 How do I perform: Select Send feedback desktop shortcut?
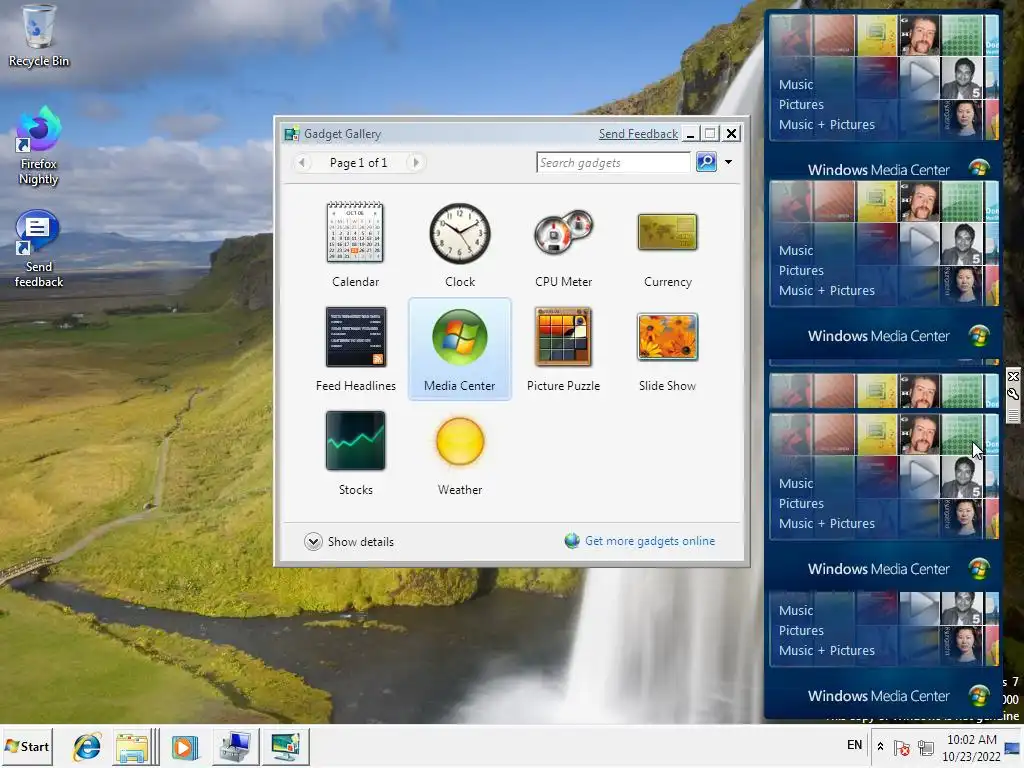click(39, 249)
